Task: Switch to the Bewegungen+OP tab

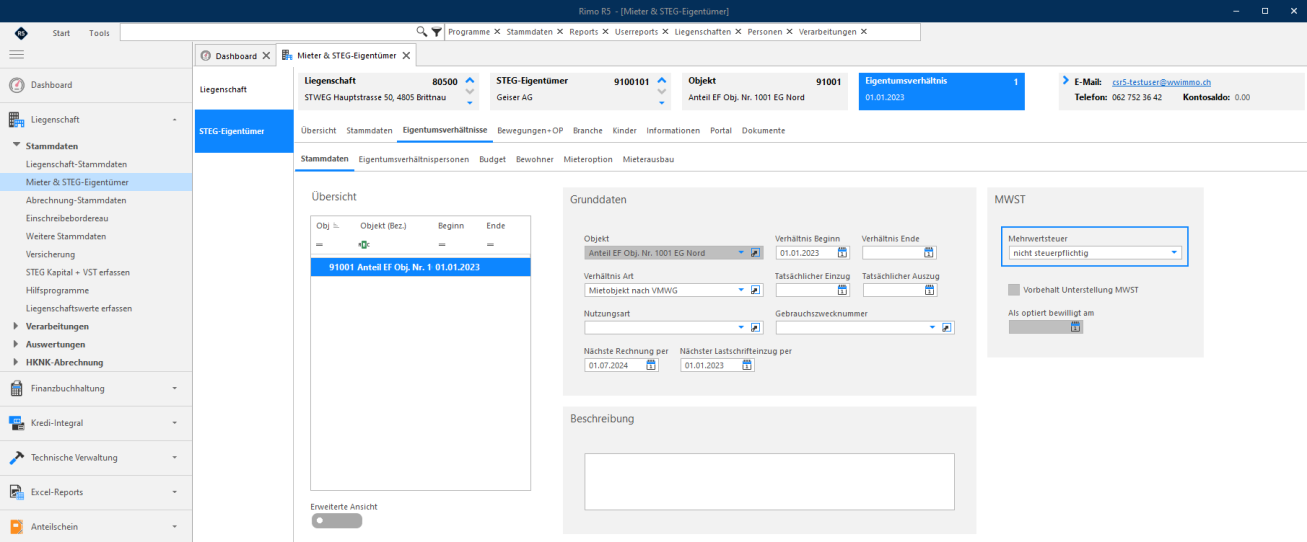Action: coord(530,130)
